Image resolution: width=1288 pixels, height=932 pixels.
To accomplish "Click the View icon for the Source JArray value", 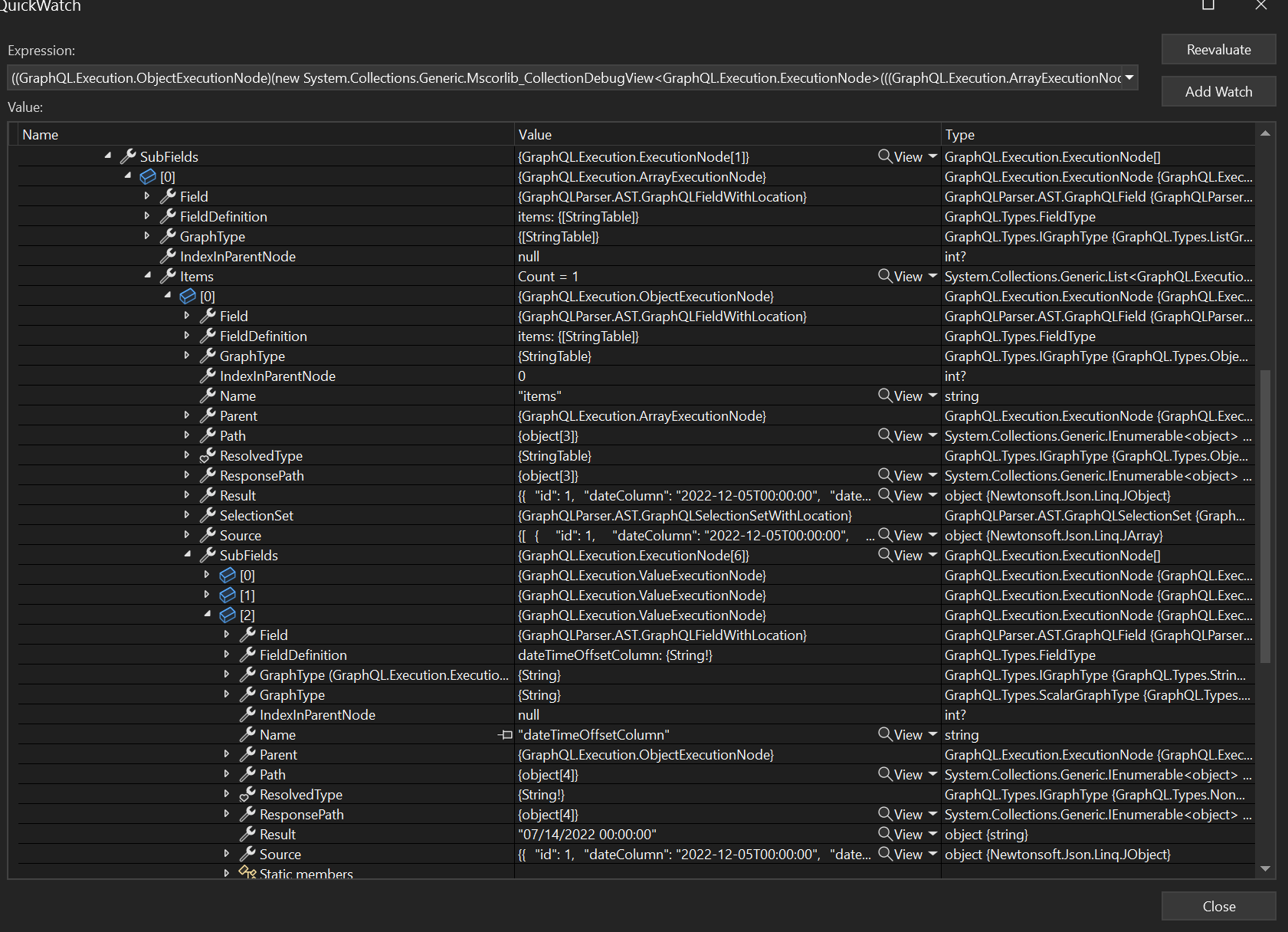I will click(x=884, y=535).
